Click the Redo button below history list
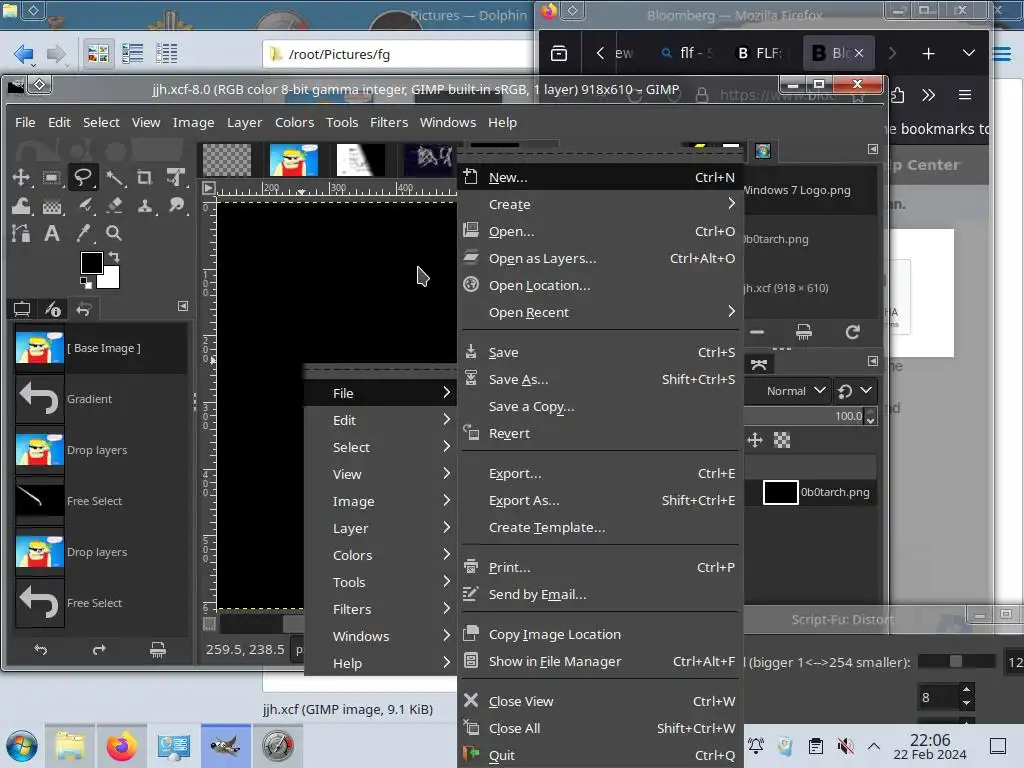Viewport: 1024px width, 768px height. point(99,650)
